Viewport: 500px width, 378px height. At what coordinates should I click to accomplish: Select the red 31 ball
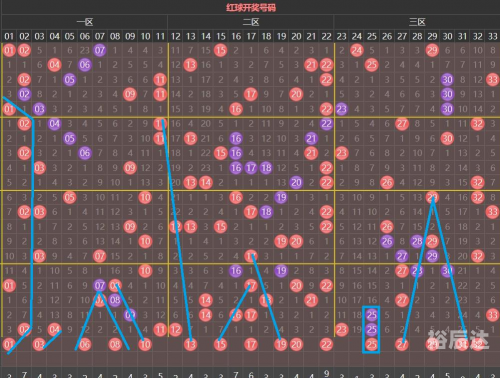point(462,344)
